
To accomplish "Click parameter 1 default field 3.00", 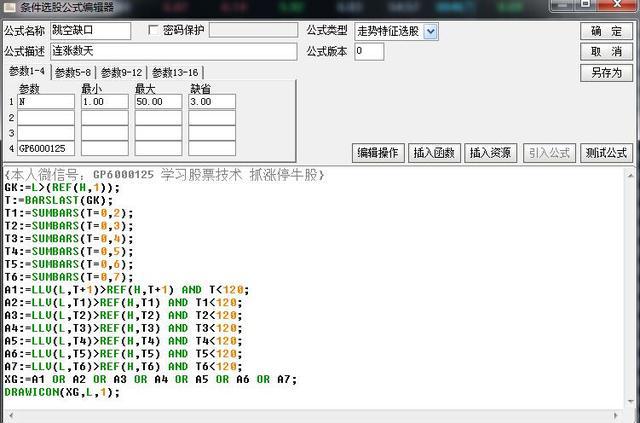I will click(212, 102).
